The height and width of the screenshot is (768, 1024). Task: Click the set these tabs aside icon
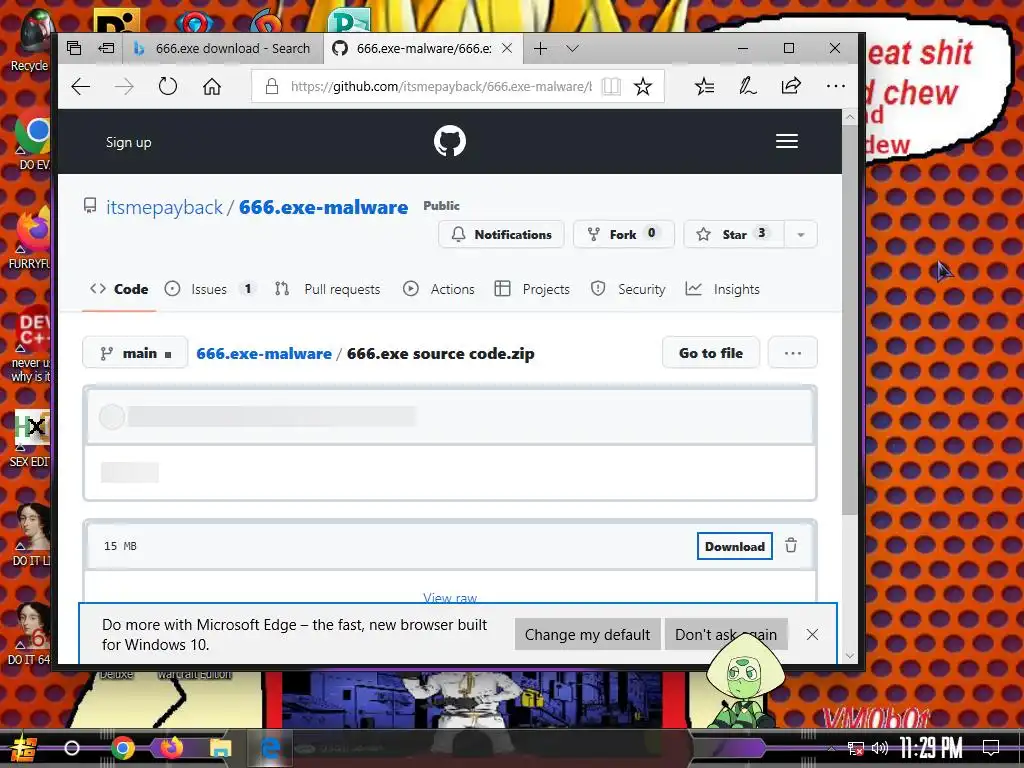tap(106, 48)
